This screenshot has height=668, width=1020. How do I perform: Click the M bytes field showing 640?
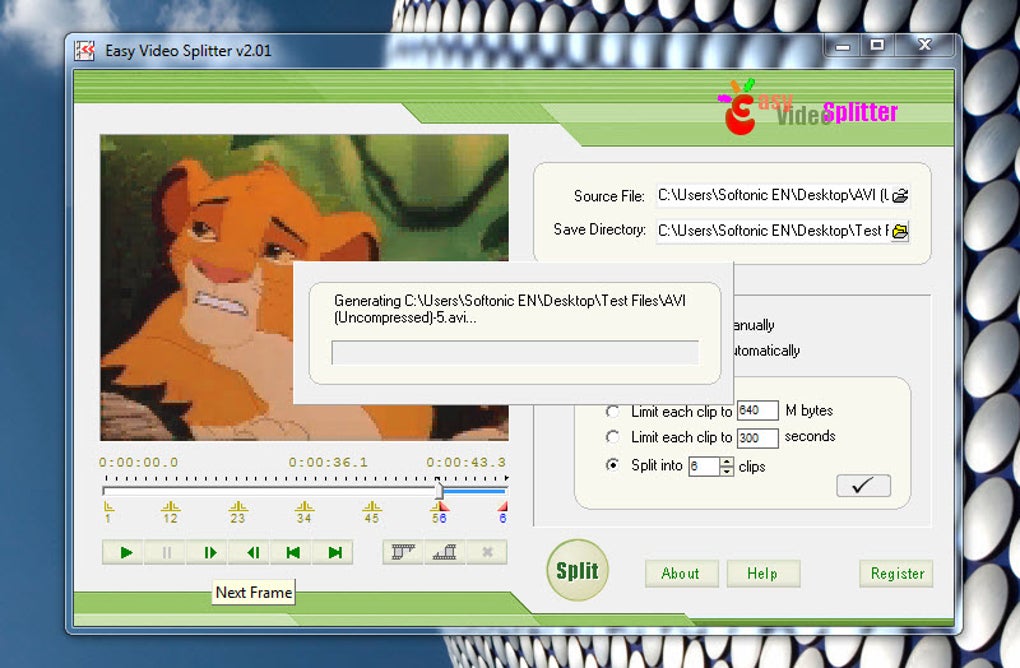click(x=757, y=410)
